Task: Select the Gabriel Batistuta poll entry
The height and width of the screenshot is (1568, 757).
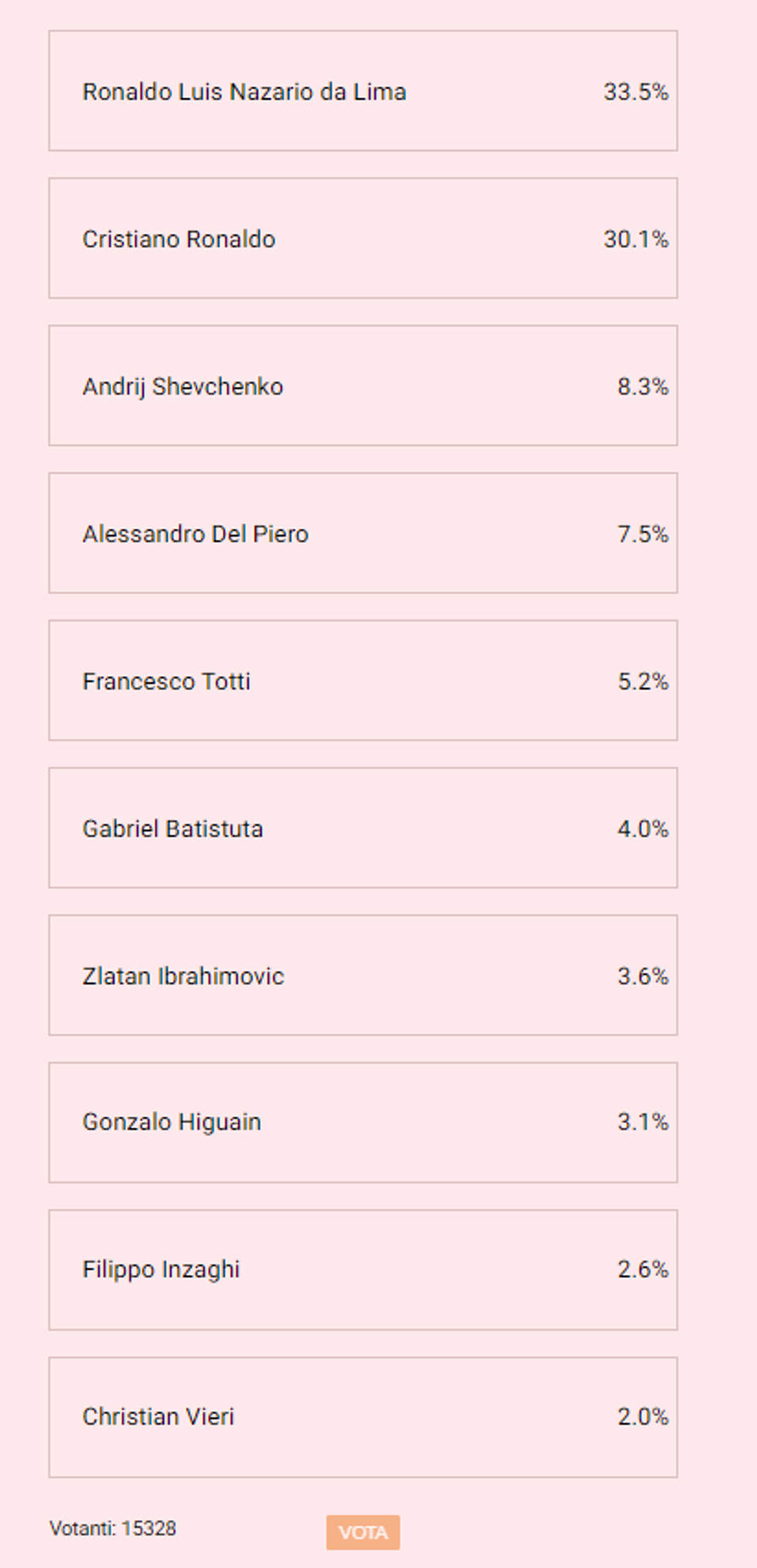Action: [172, 829]
